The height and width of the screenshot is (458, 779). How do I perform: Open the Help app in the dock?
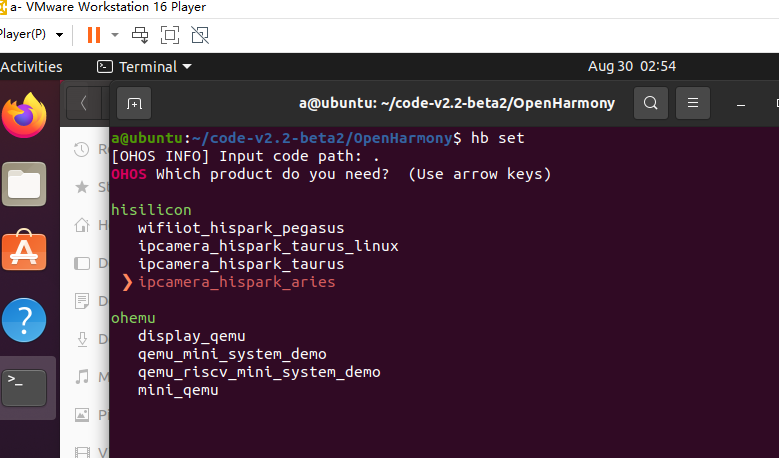(x=24, y=320)
